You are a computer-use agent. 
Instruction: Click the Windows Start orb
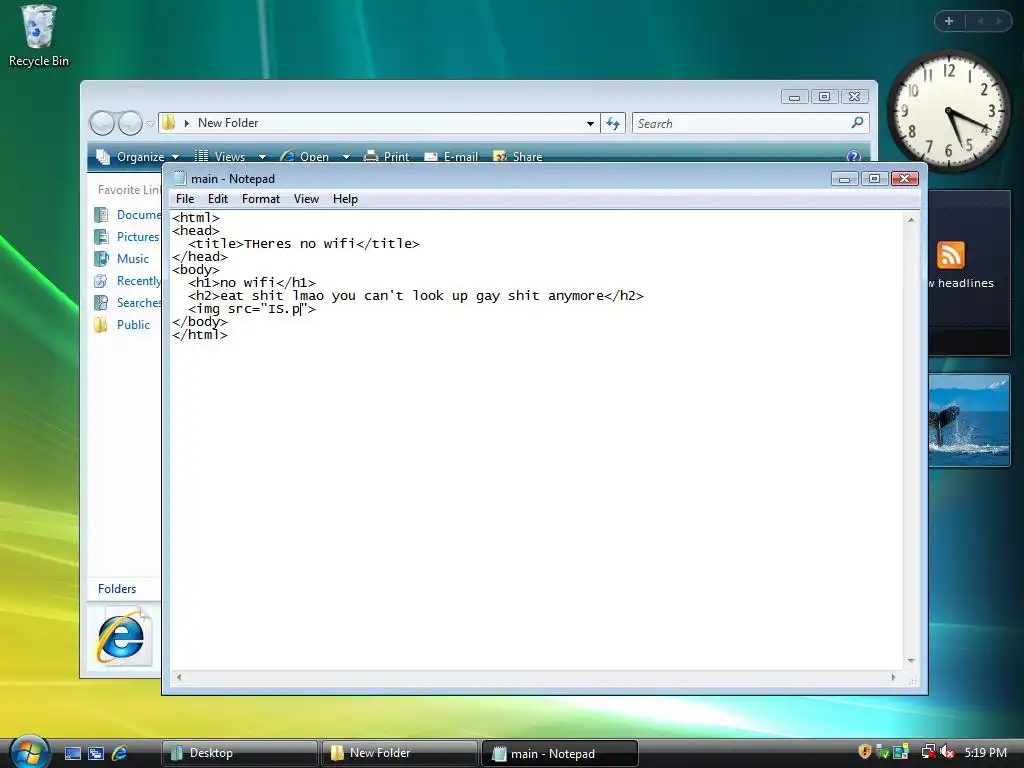click(x=29, y=752)
